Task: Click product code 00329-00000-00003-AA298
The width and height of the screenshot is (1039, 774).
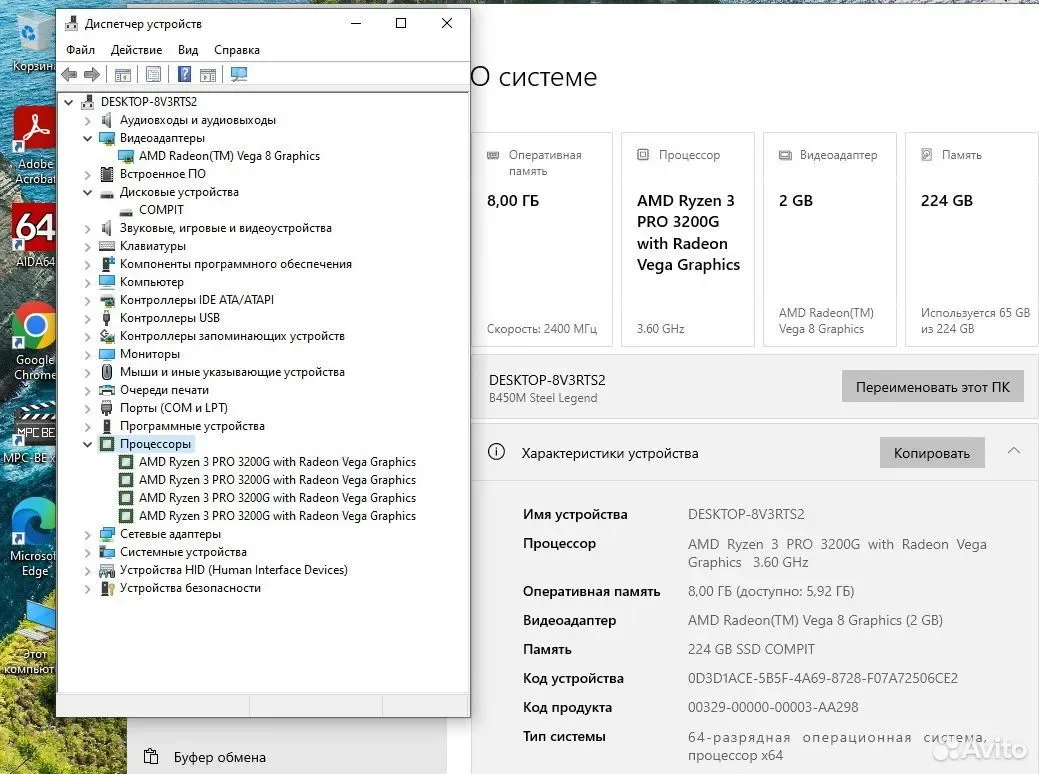Action: pos(773,707)
